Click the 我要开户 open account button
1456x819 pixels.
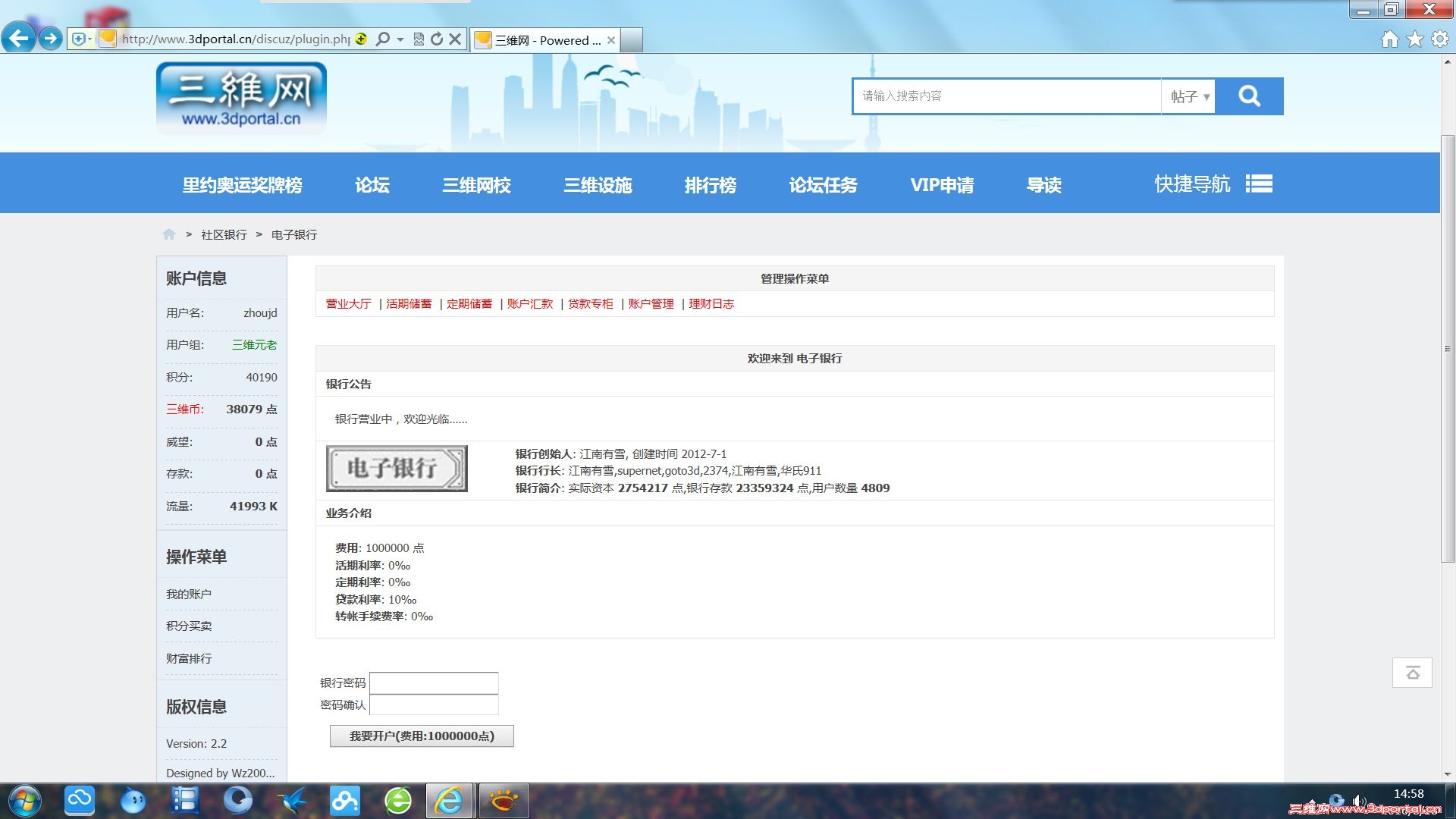pyautogui.click(x=422, y=736)
